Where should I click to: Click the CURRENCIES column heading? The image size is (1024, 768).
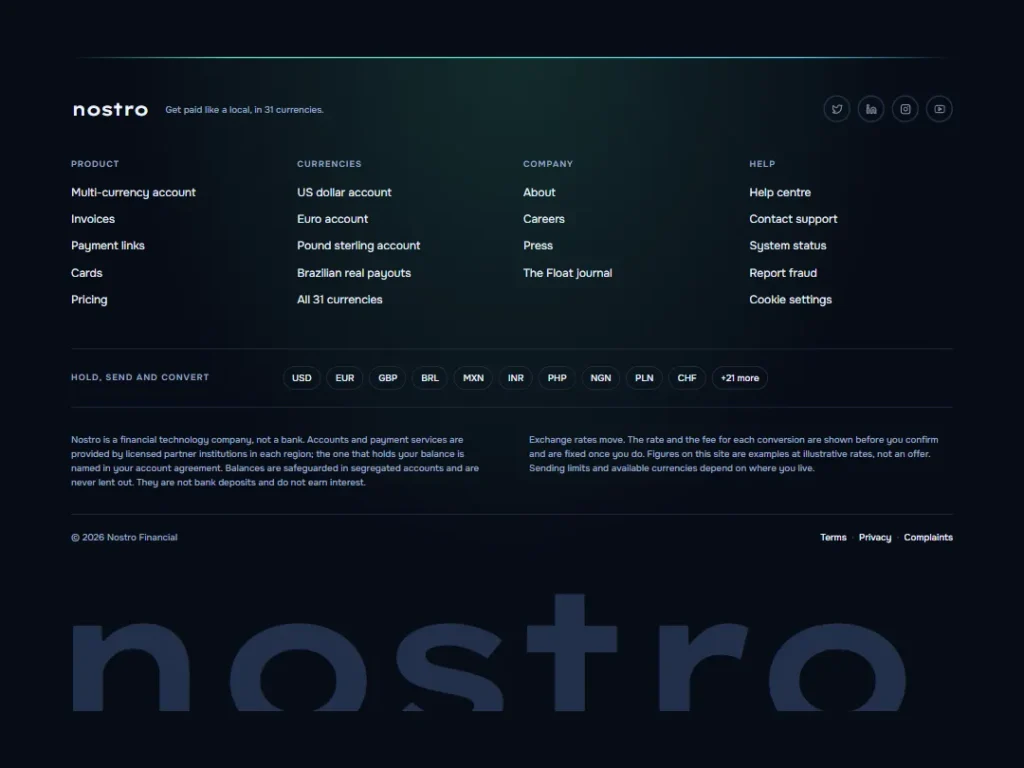pyautogui.click(x=329, y=164)
